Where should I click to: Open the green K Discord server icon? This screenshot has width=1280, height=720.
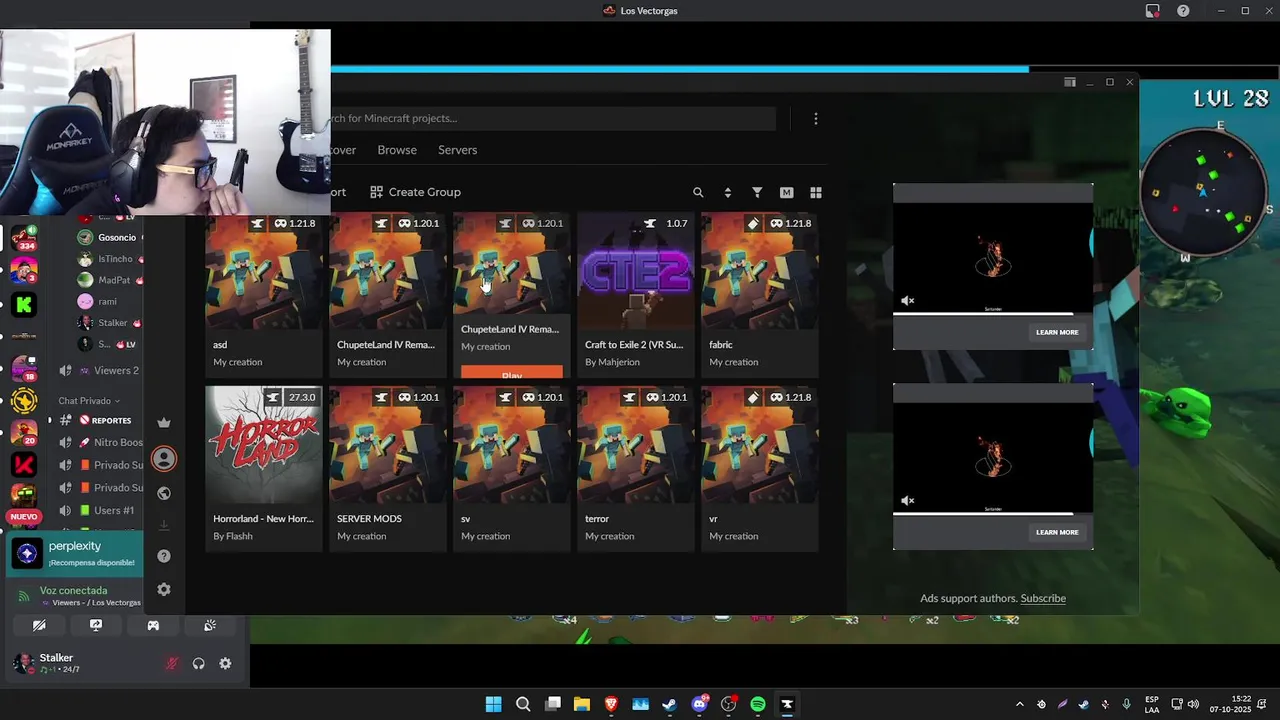(x=24, y=303)
